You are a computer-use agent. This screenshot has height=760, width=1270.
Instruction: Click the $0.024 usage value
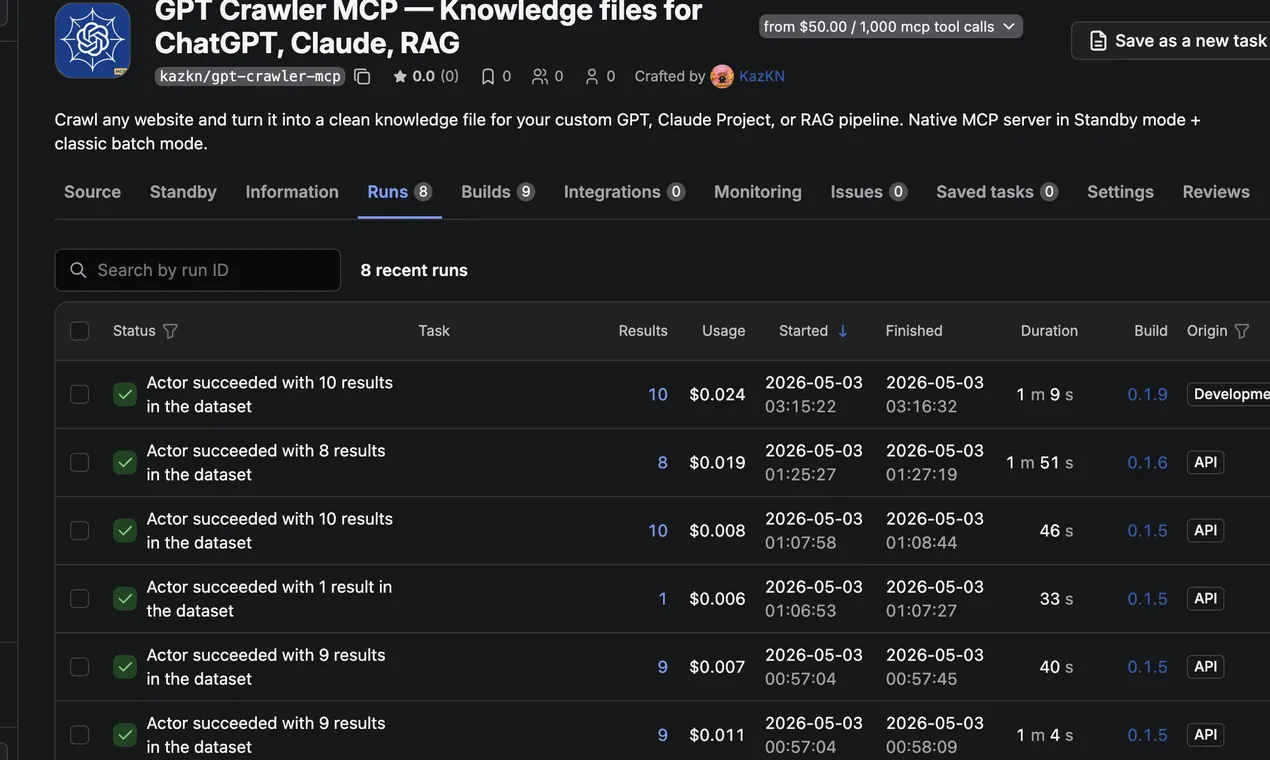(718, 394)
